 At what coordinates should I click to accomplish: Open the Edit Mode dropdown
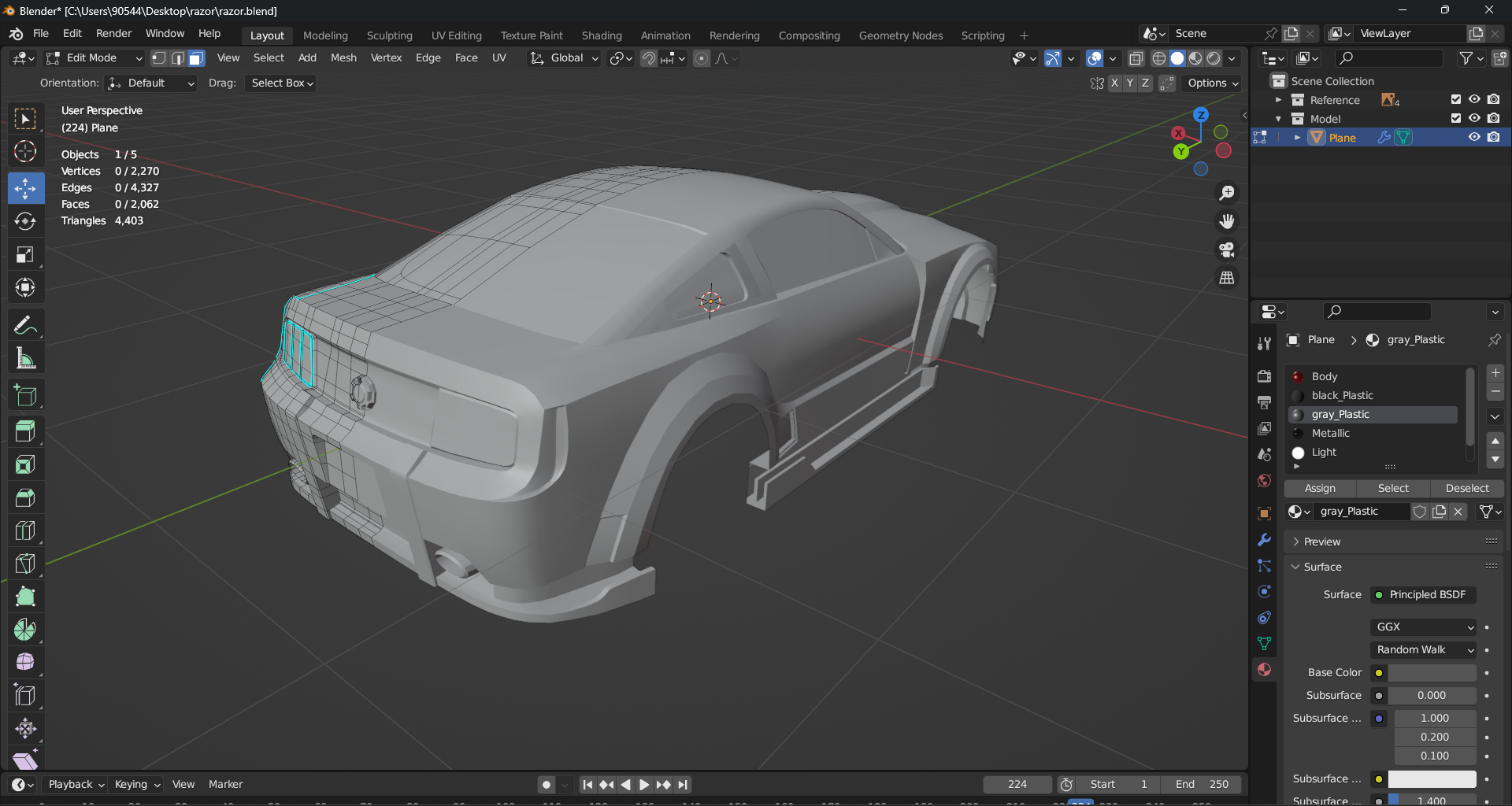(x=94, y=58)
